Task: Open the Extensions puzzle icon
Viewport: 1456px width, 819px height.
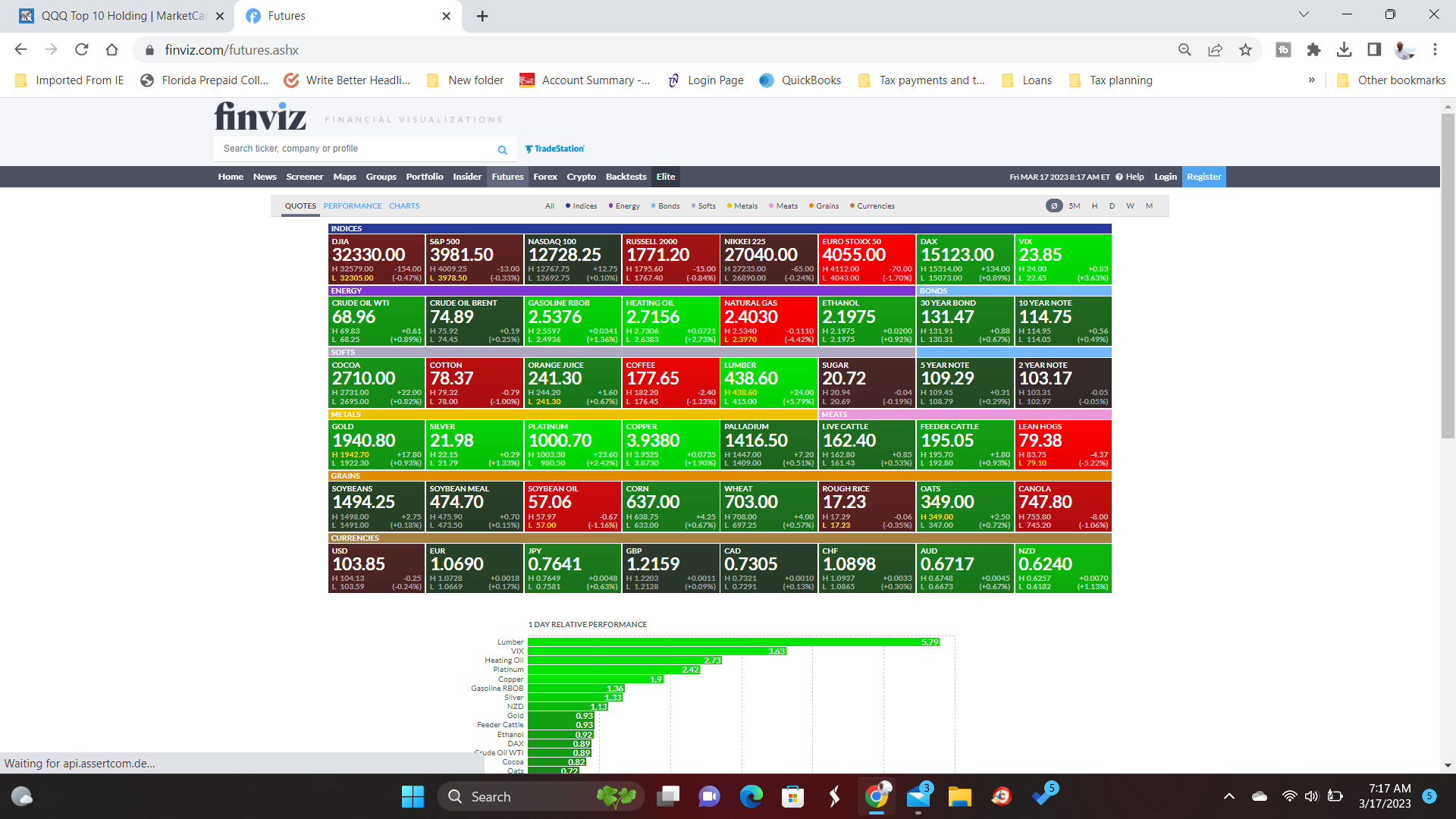Action: tap(1313, 49)
